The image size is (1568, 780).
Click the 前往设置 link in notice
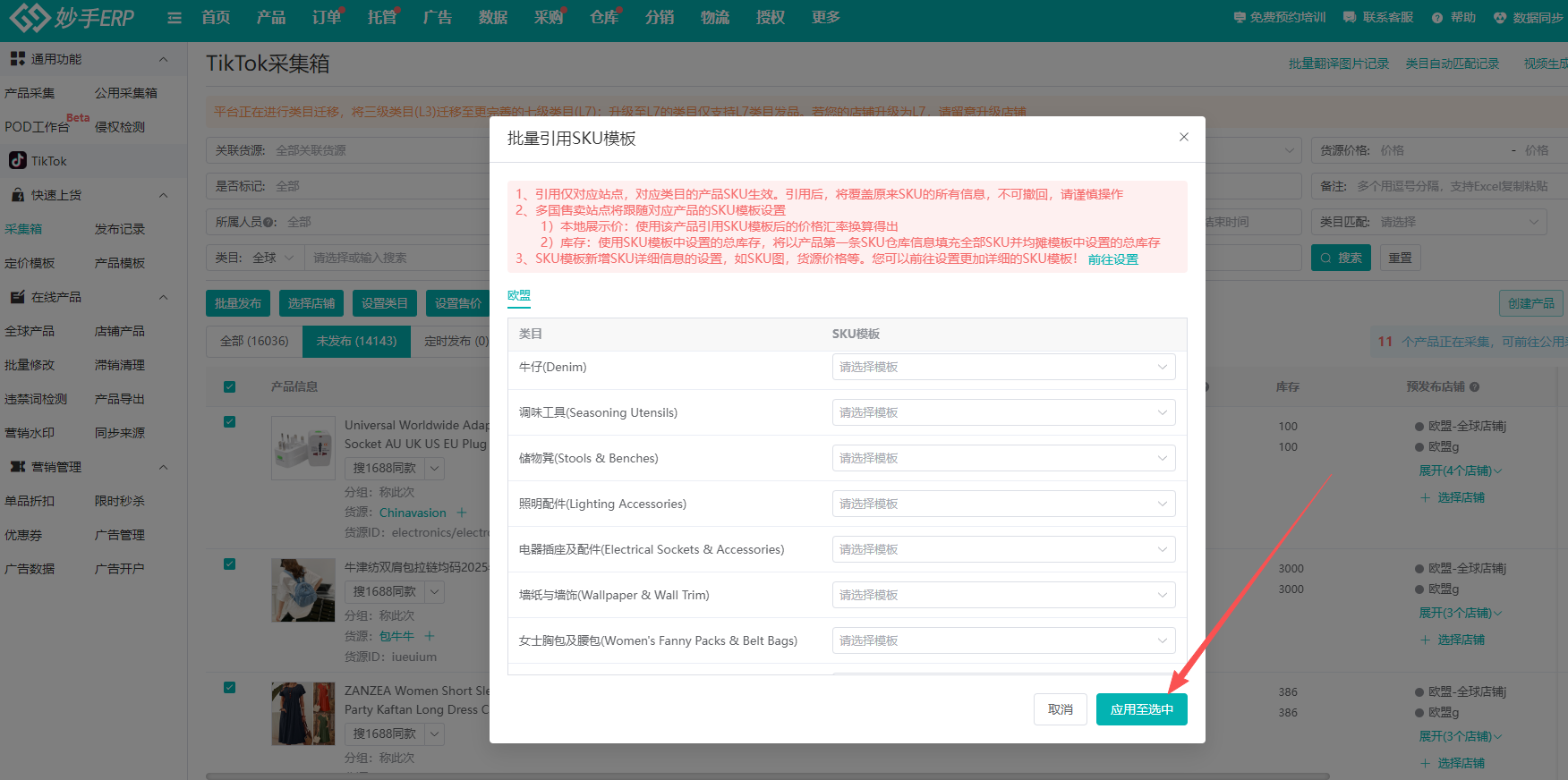[x=1112, y=259]
